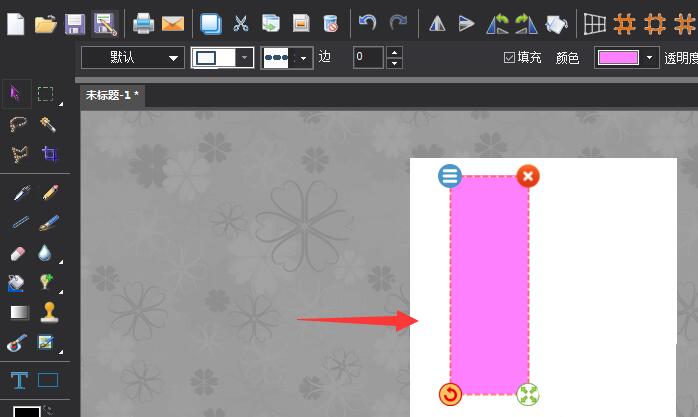The image size is (698, 417).
Task: Click the border width input field
Action: click(x=368, y=57)
